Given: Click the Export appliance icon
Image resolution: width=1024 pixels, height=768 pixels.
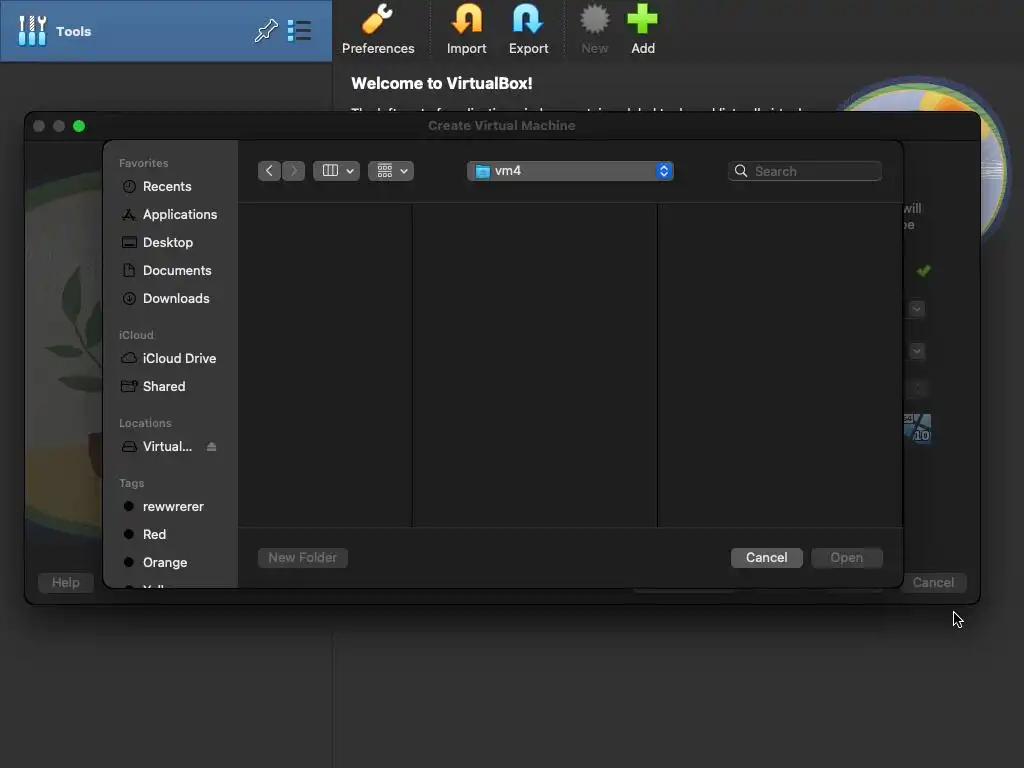Looking at the screenshot, I should coord(528,20).
